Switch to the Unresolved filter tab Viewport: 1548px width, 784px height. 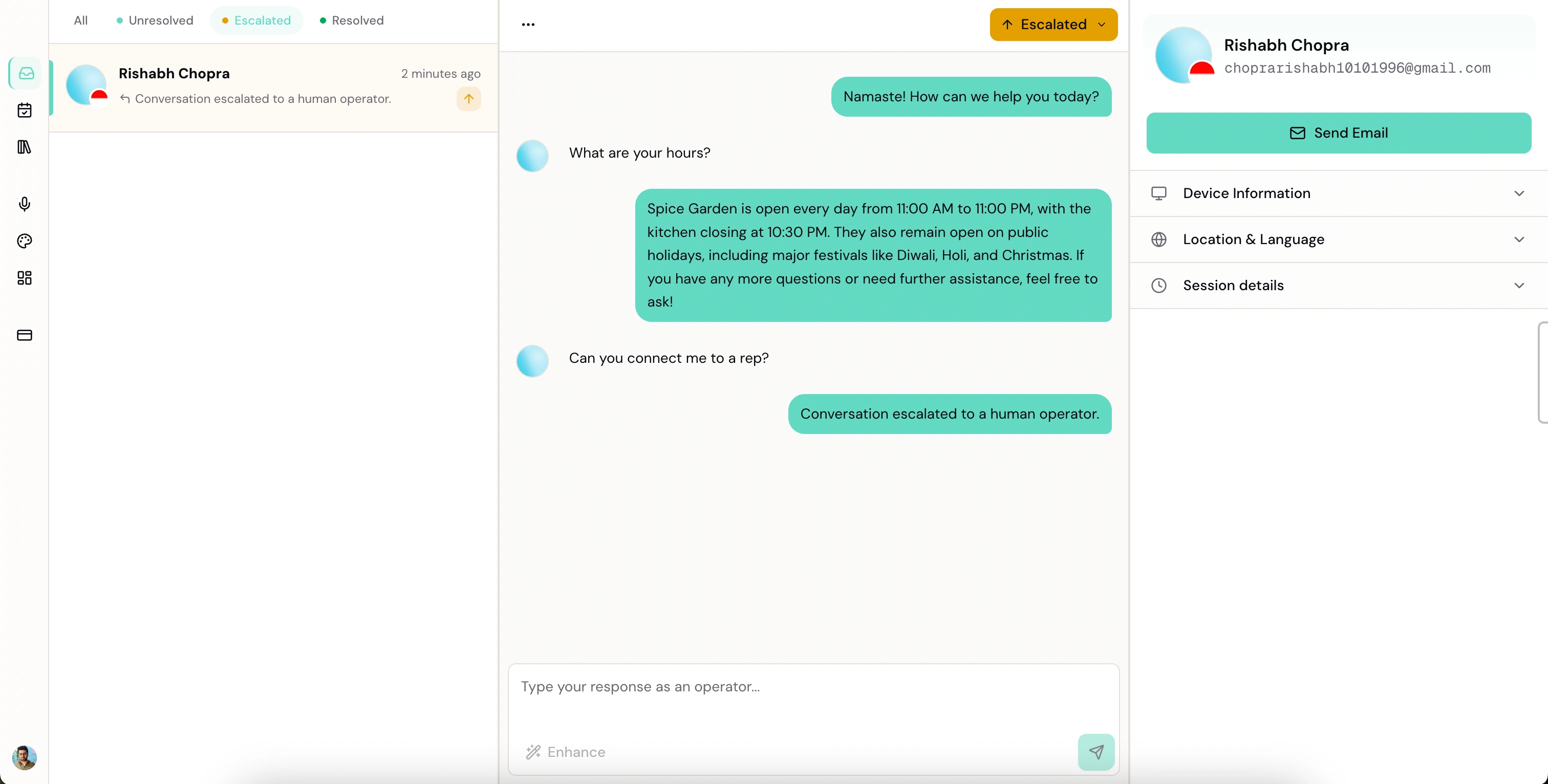pyautogui.click(x=155, y=20)
